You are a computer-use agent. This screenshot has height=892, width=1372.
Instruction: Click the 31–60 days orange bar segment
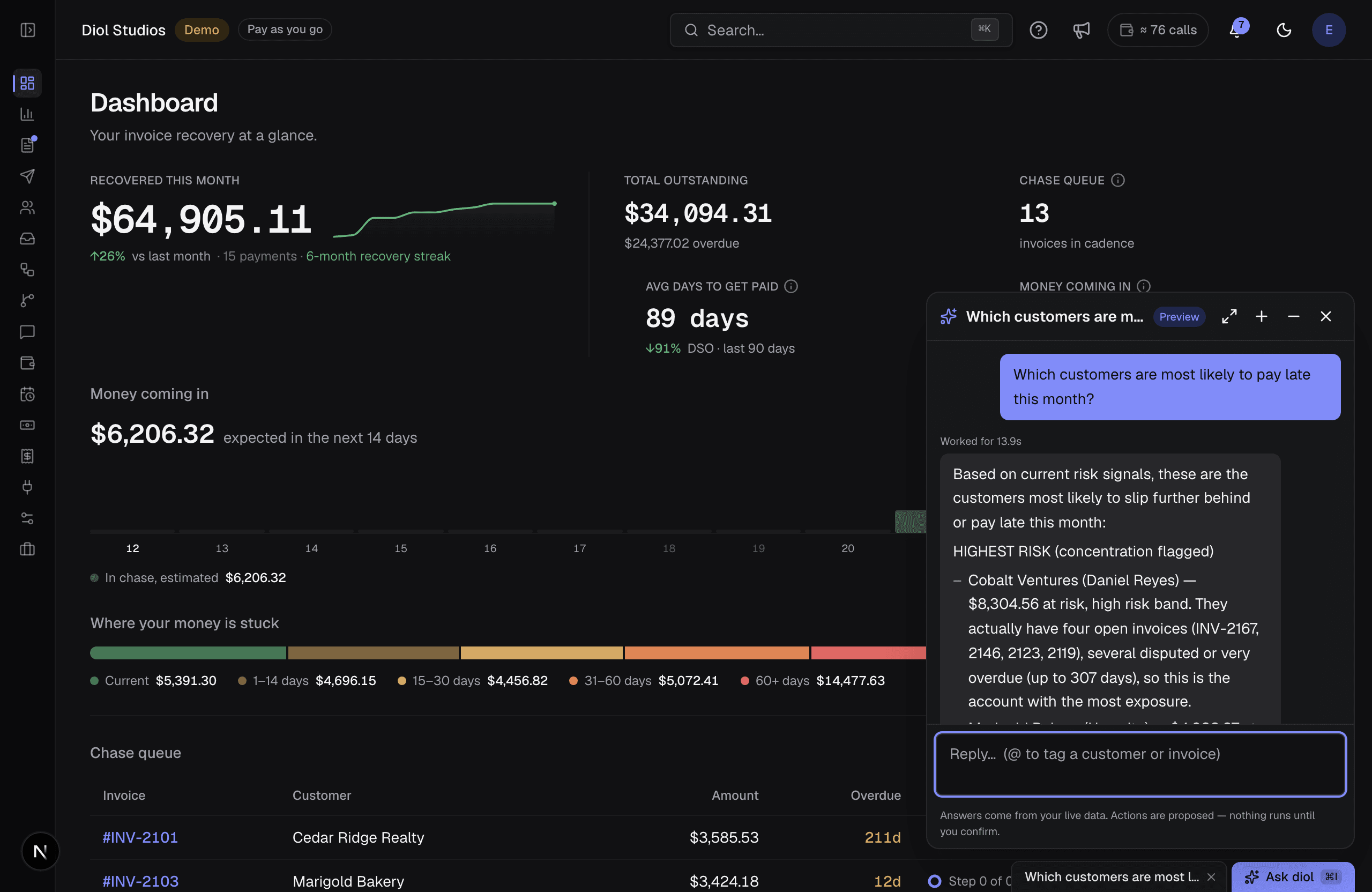(717, 653)
